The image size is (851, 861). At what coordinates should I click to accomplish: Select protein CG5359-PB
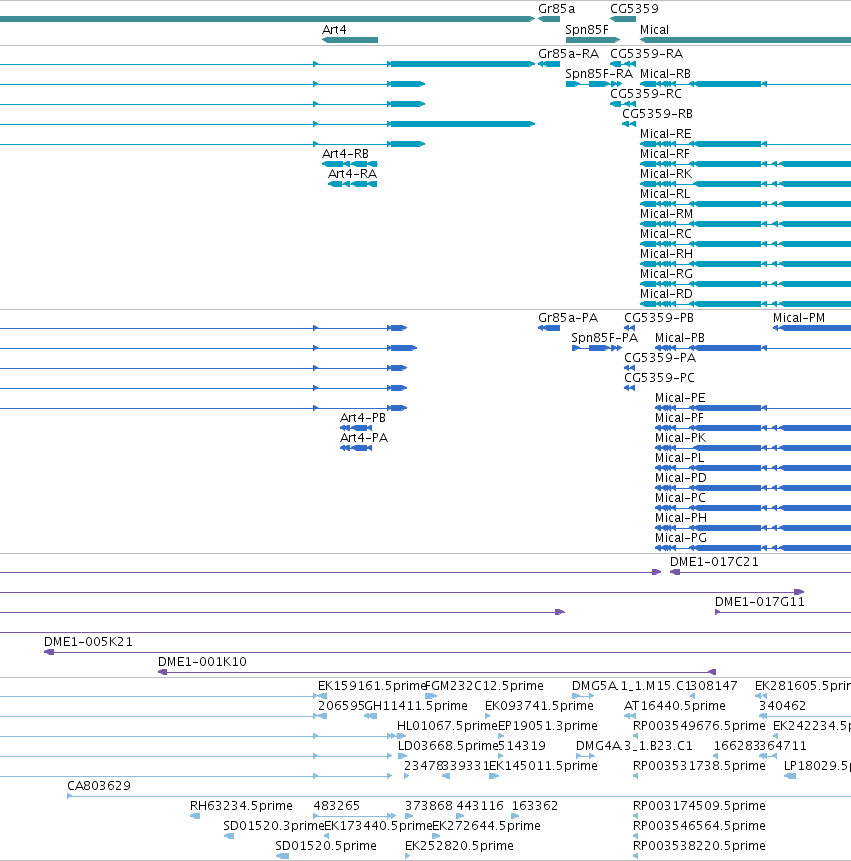click(659, 318)
